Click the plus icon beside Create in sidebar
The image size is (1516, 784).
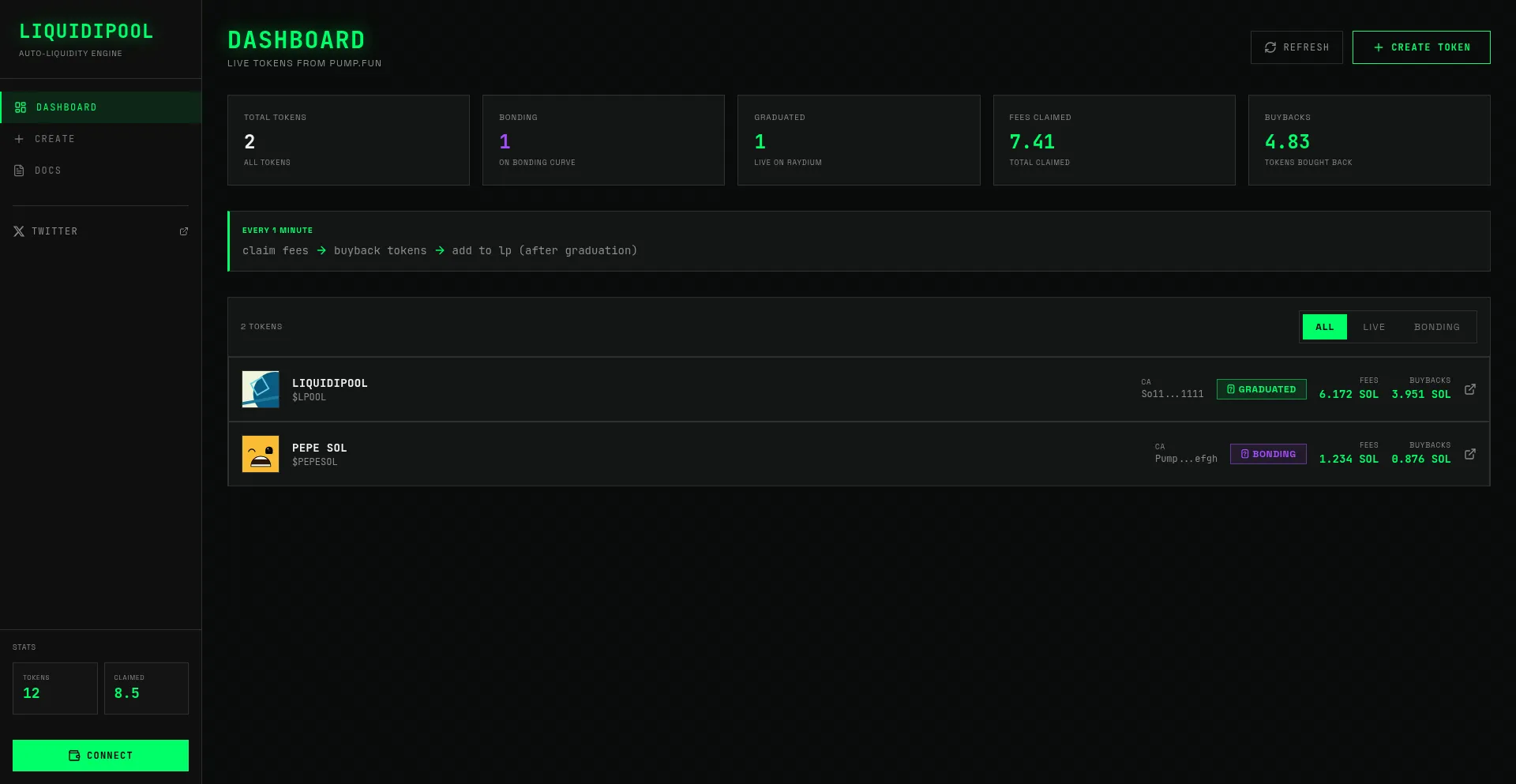coord(19,139)
